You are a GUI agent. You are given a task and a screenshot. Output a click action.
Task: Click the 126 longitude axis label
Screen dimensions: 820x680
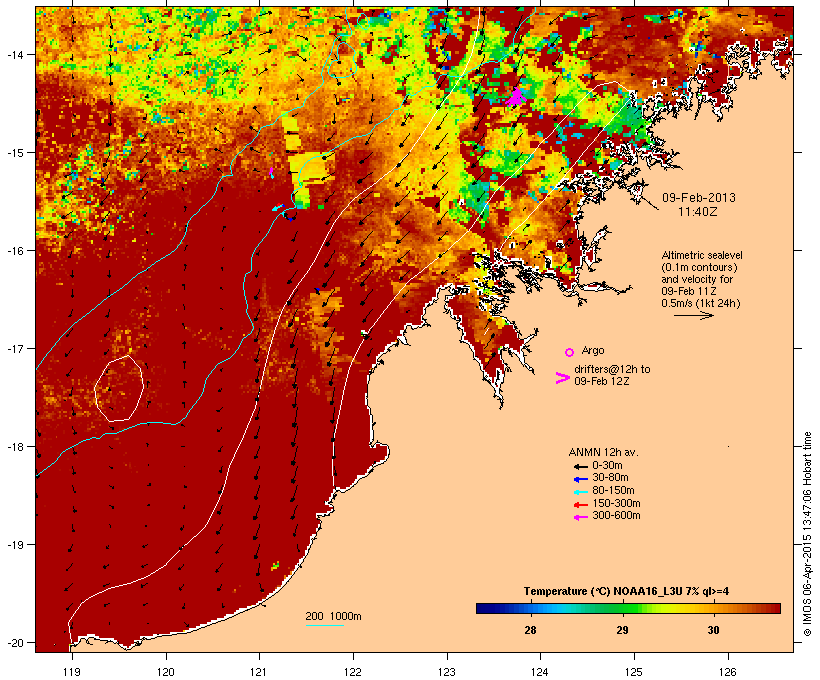point(727,672)
